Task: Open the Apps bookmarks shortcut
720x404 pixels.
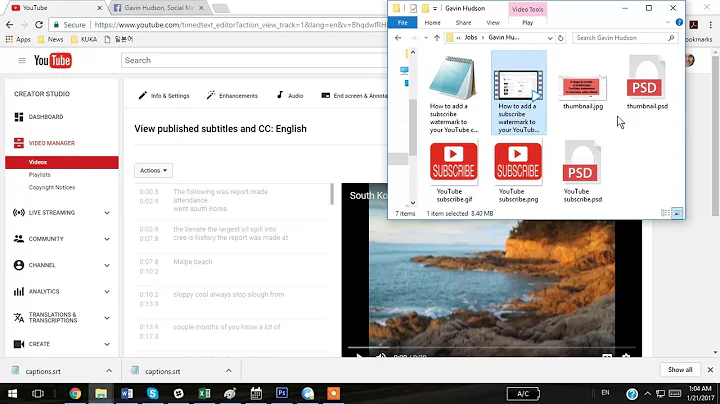Action: pyautogui.click(x=18, y=39)
